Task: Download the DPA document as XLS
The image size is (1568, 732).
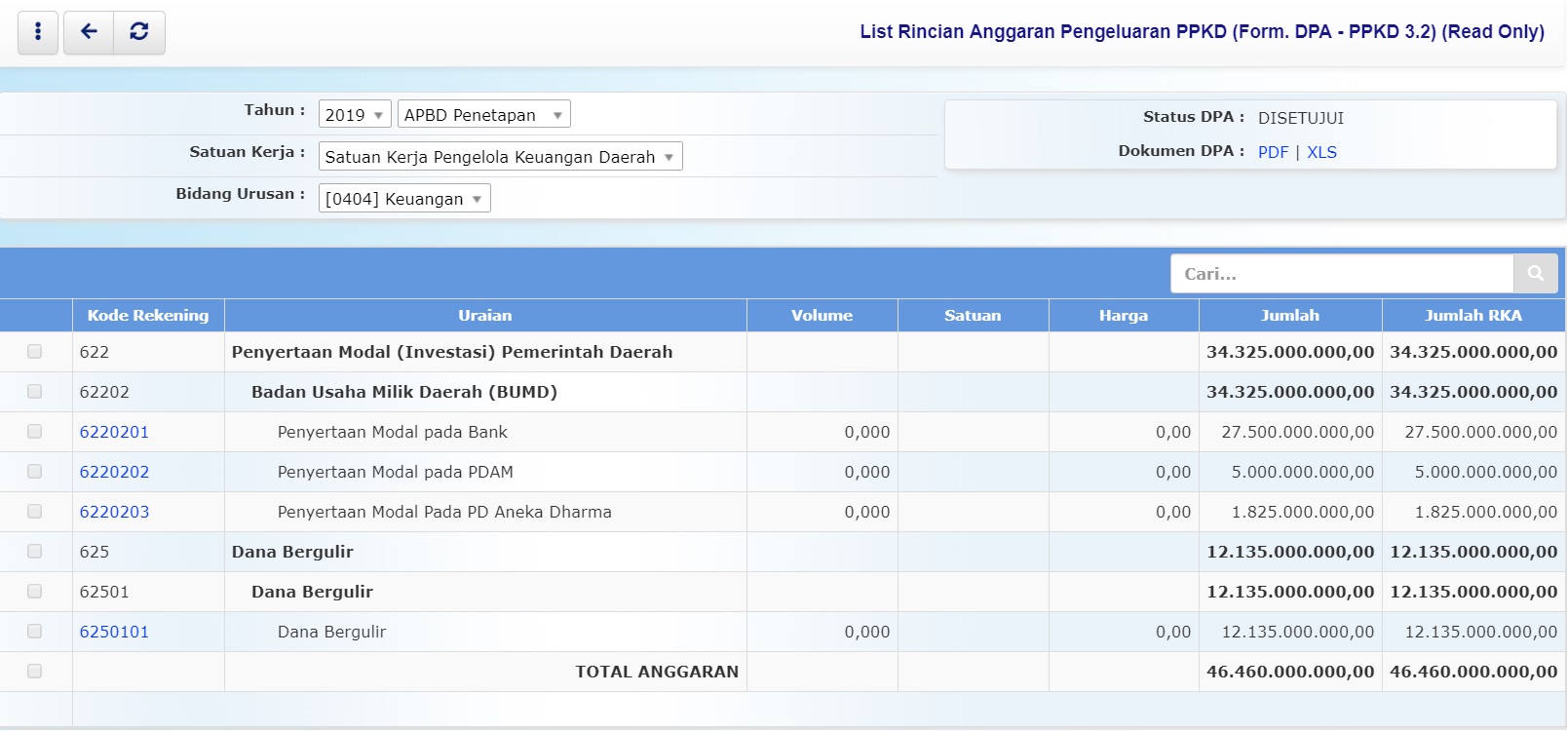Action: [x=1321, y=152]
